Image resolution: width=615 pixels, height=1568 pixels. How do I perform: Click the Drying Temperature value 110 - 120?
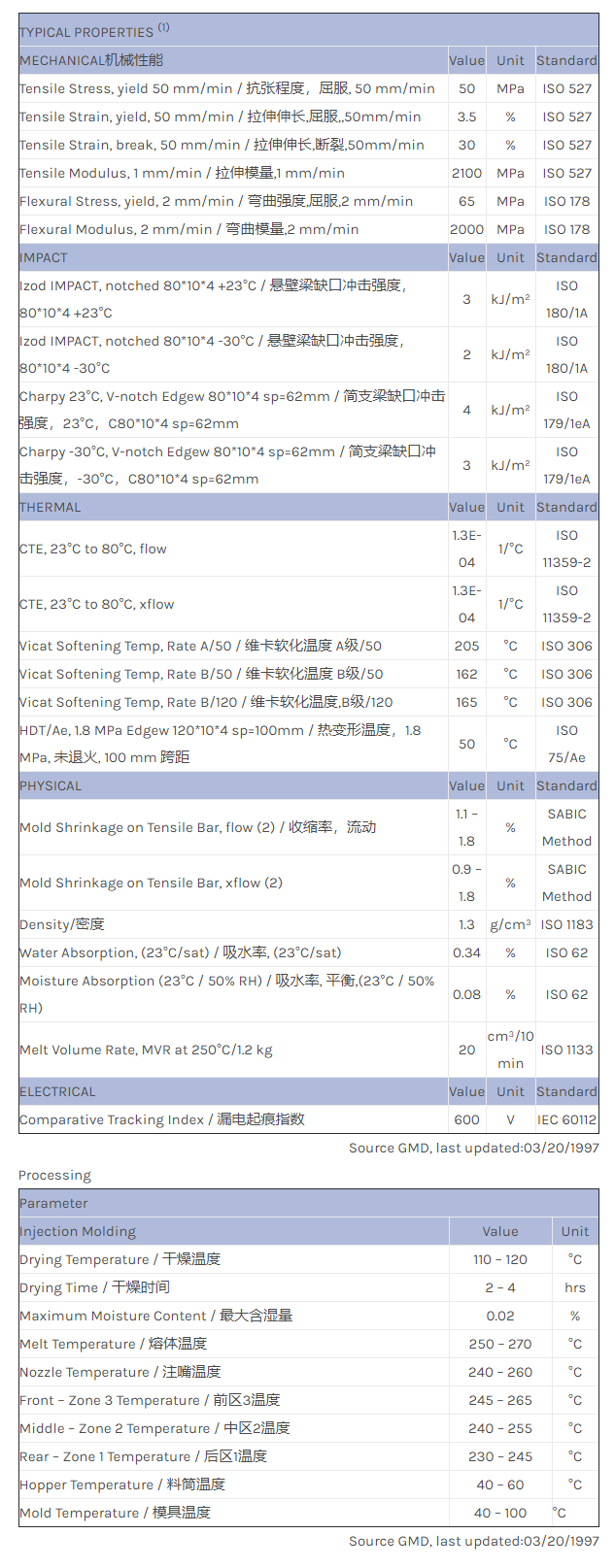click(500, 1259)
